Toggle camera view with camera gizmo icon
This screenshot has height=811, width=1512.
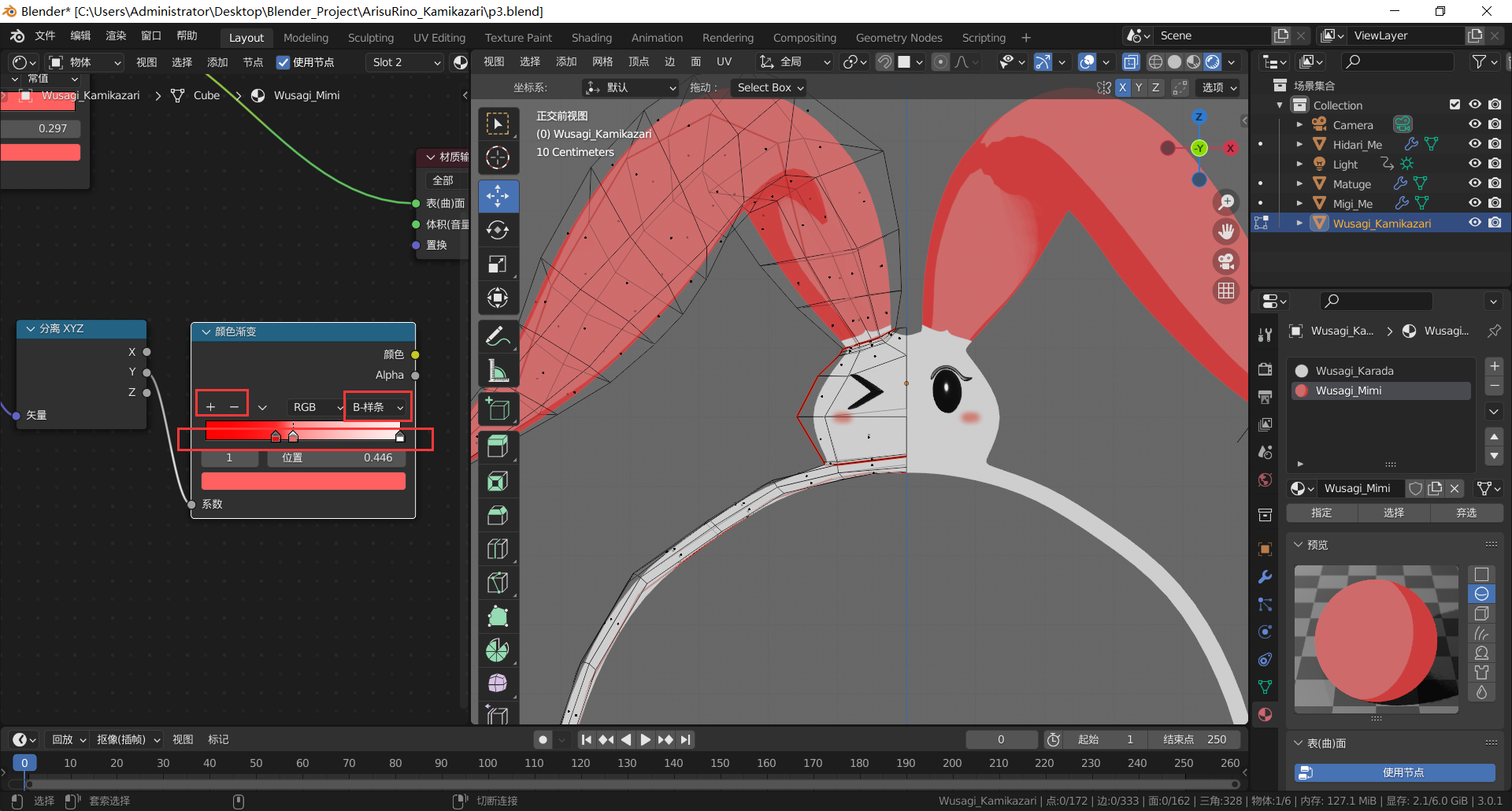click(1226, 261)
